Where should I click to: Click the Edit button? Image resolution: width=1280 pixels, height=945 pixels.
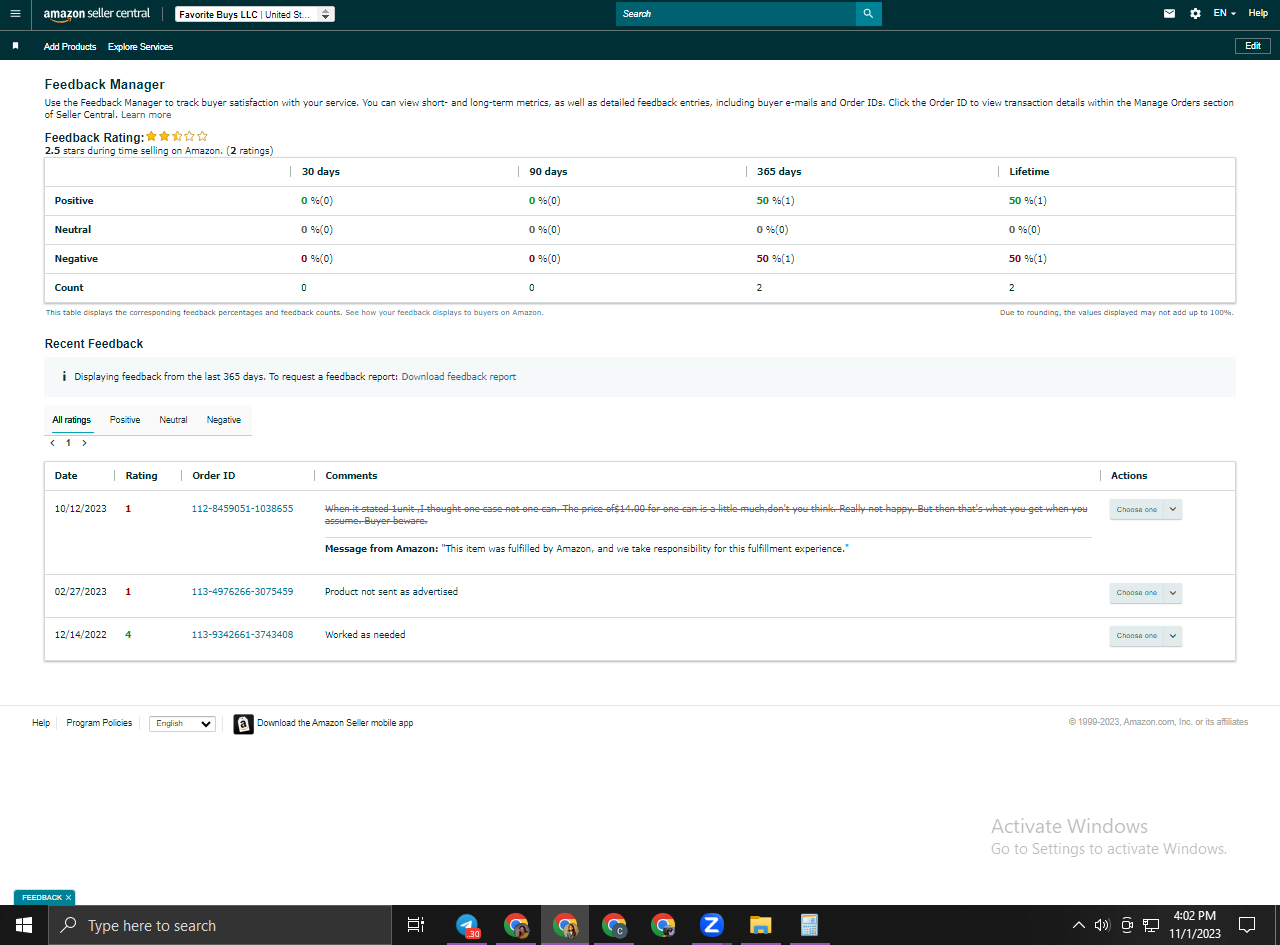pyautogui.click(x=1253, y=46)
